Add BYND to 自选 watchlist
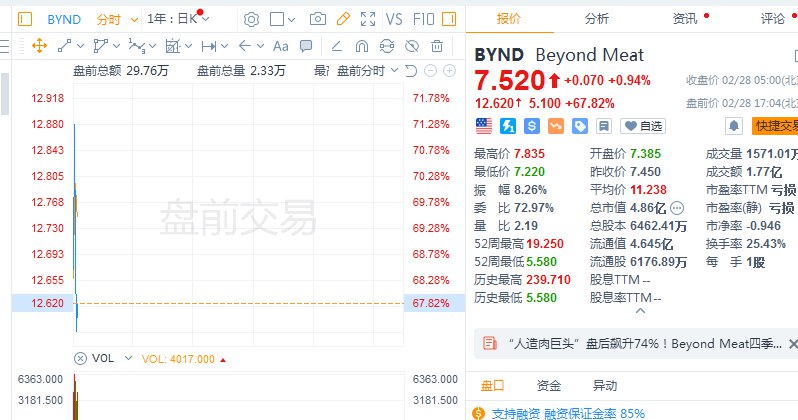Viewport: 798px width, 420px height. tap(643, 126)
